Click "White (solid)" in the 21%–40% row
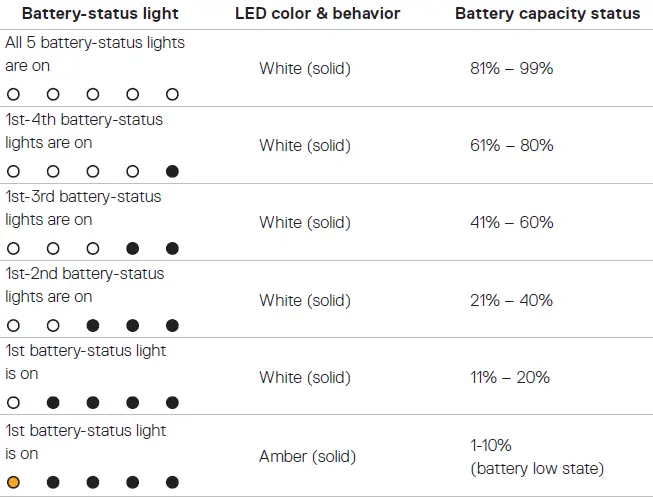 tap(305, 300)
